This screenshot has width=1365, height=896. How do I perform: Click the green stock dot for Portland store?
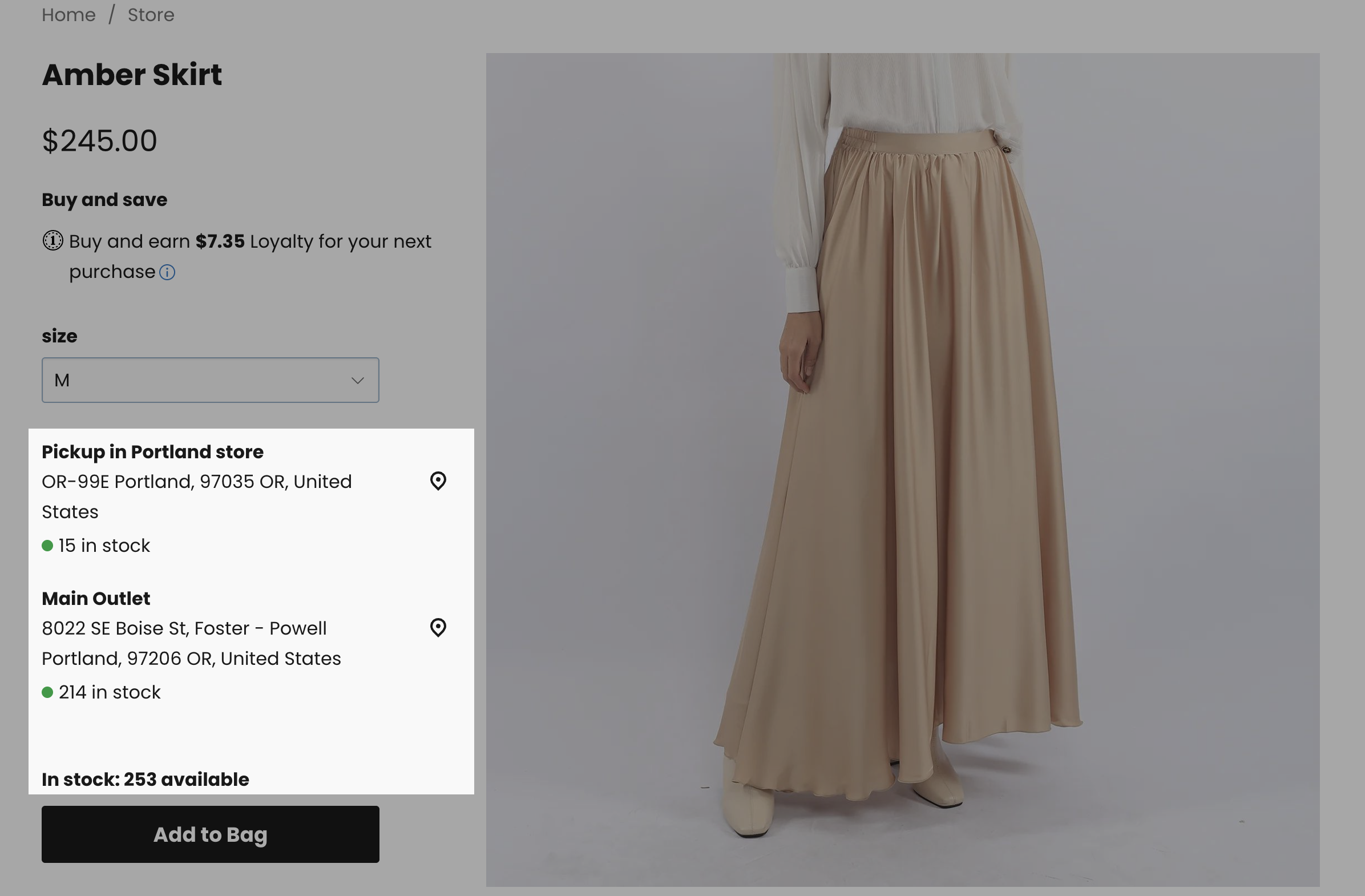point(47,546)
